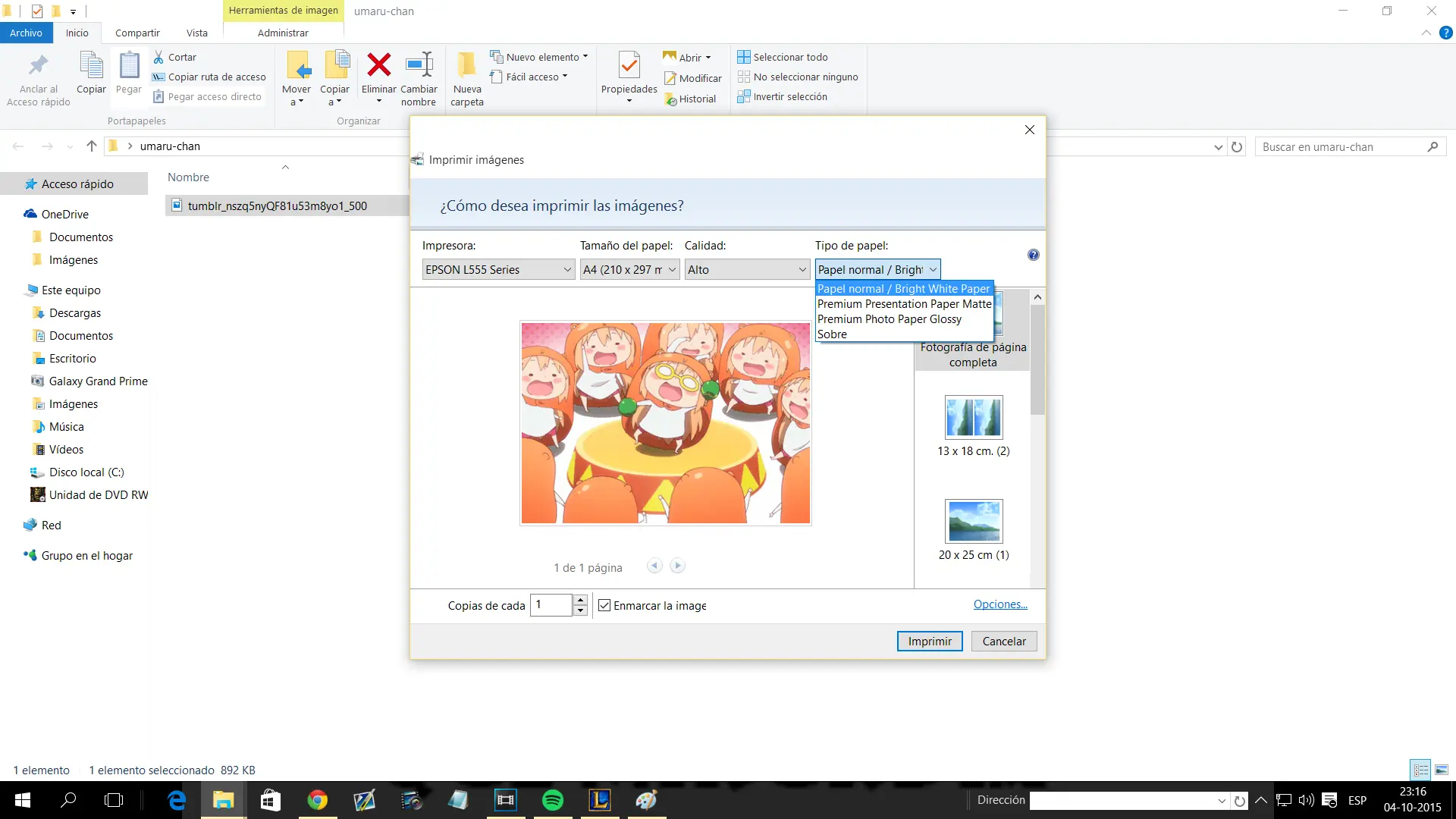The width and height of the screenshot is (1456, 819).
Task: Click the Eliminar red X icon
Action: click(x=378, y=65)
